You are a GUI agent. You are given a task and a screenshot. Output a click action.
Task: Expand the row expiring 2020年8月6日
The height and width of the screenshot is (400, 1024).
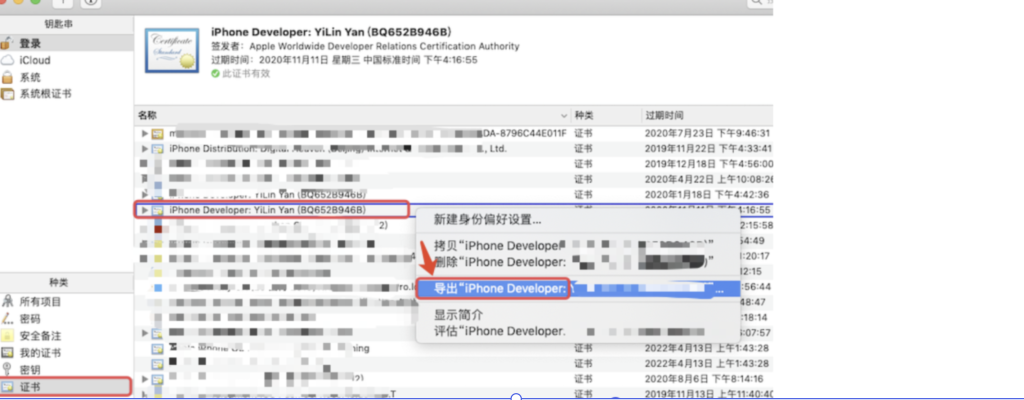click(145, 379)
